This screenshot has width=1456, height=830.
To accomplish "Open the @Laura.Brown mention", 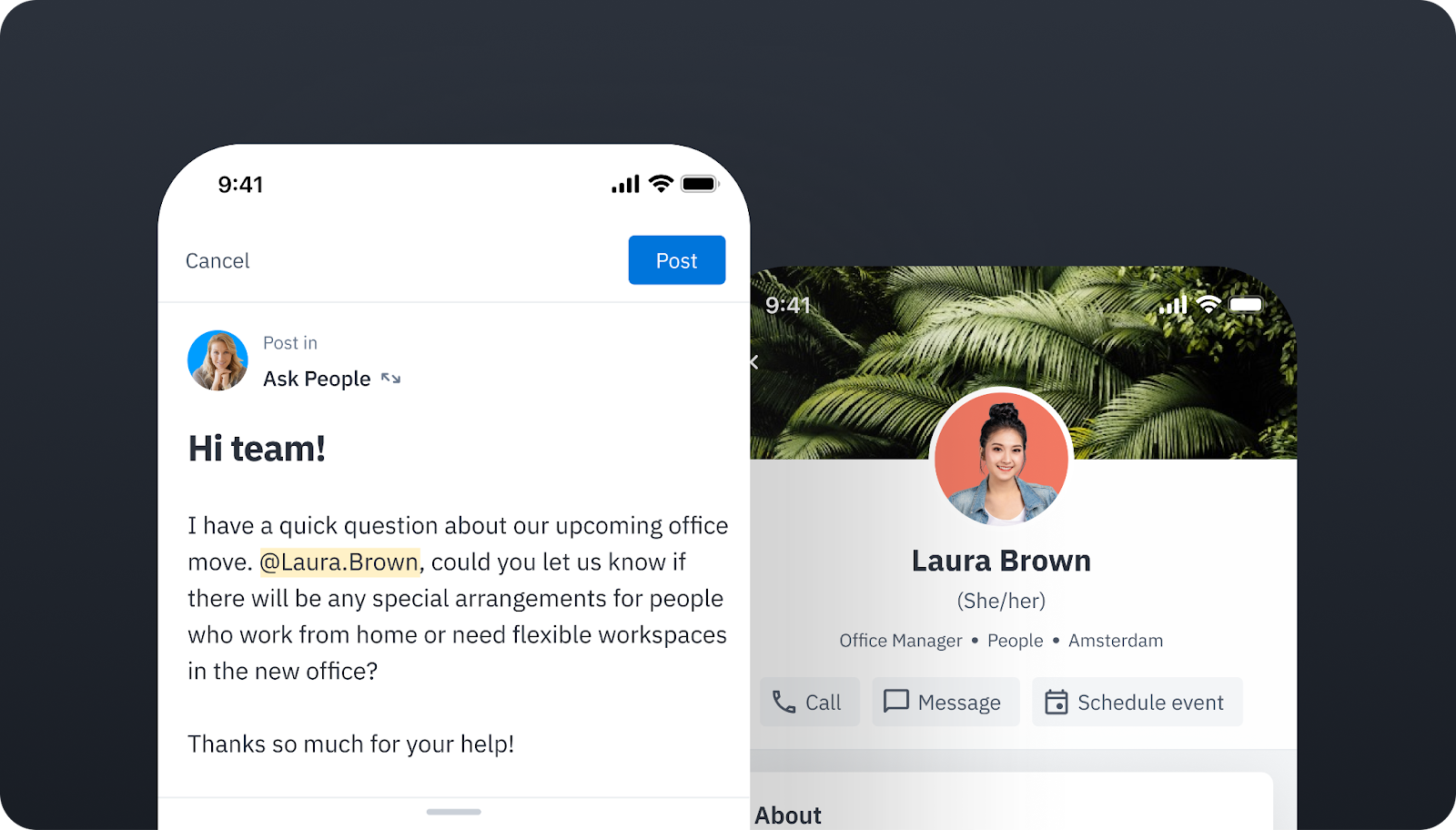I will point(339,562).
